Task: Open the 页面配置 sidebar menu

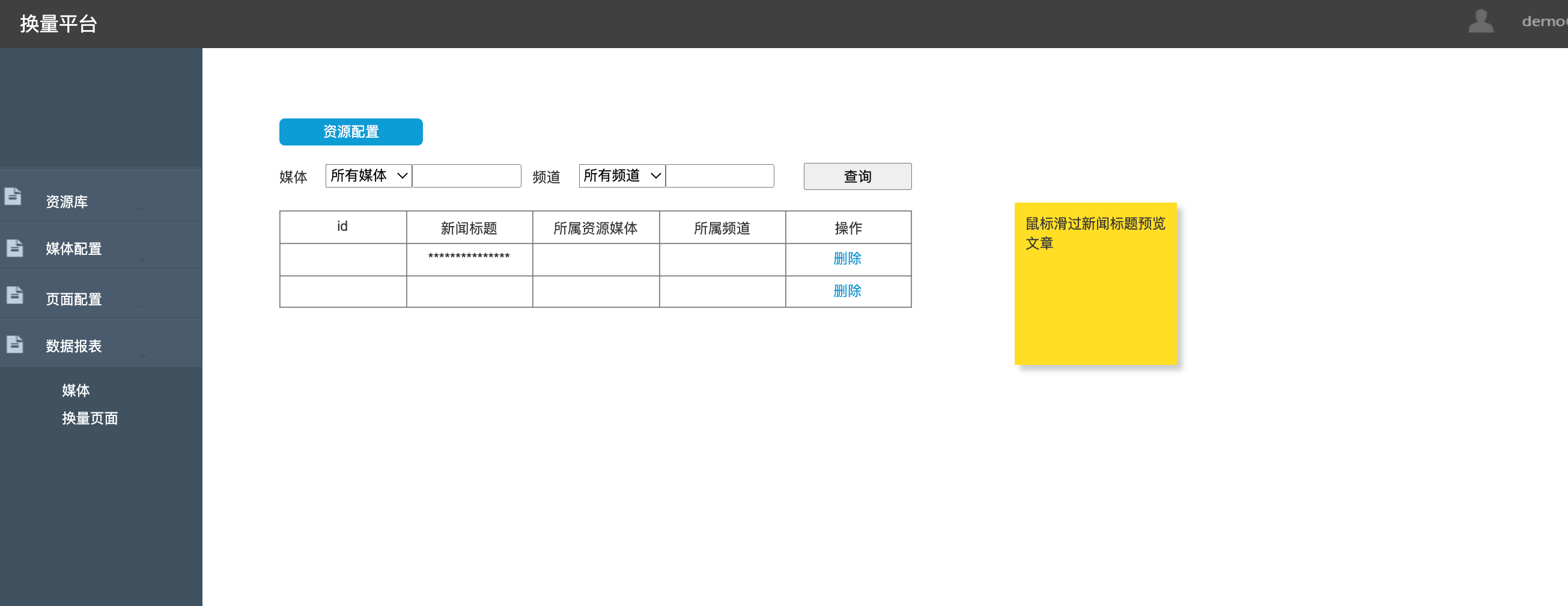Action: click(x=101, y=294)
